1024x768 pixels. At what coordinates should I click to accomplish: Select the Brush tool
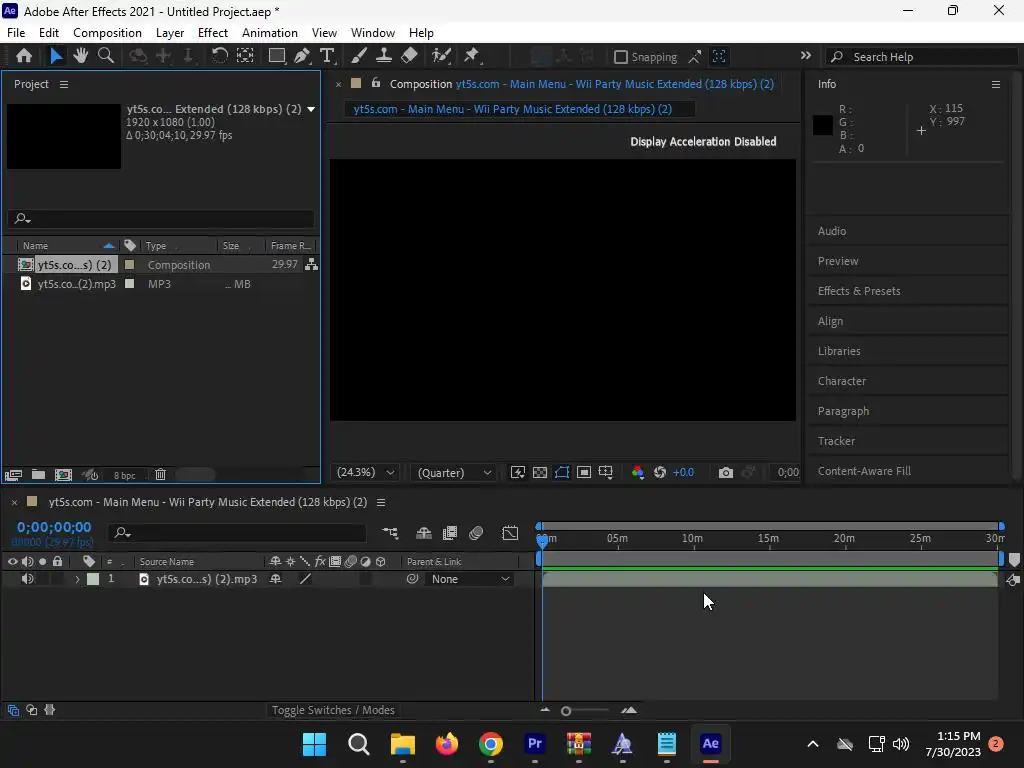click(359, 56)
